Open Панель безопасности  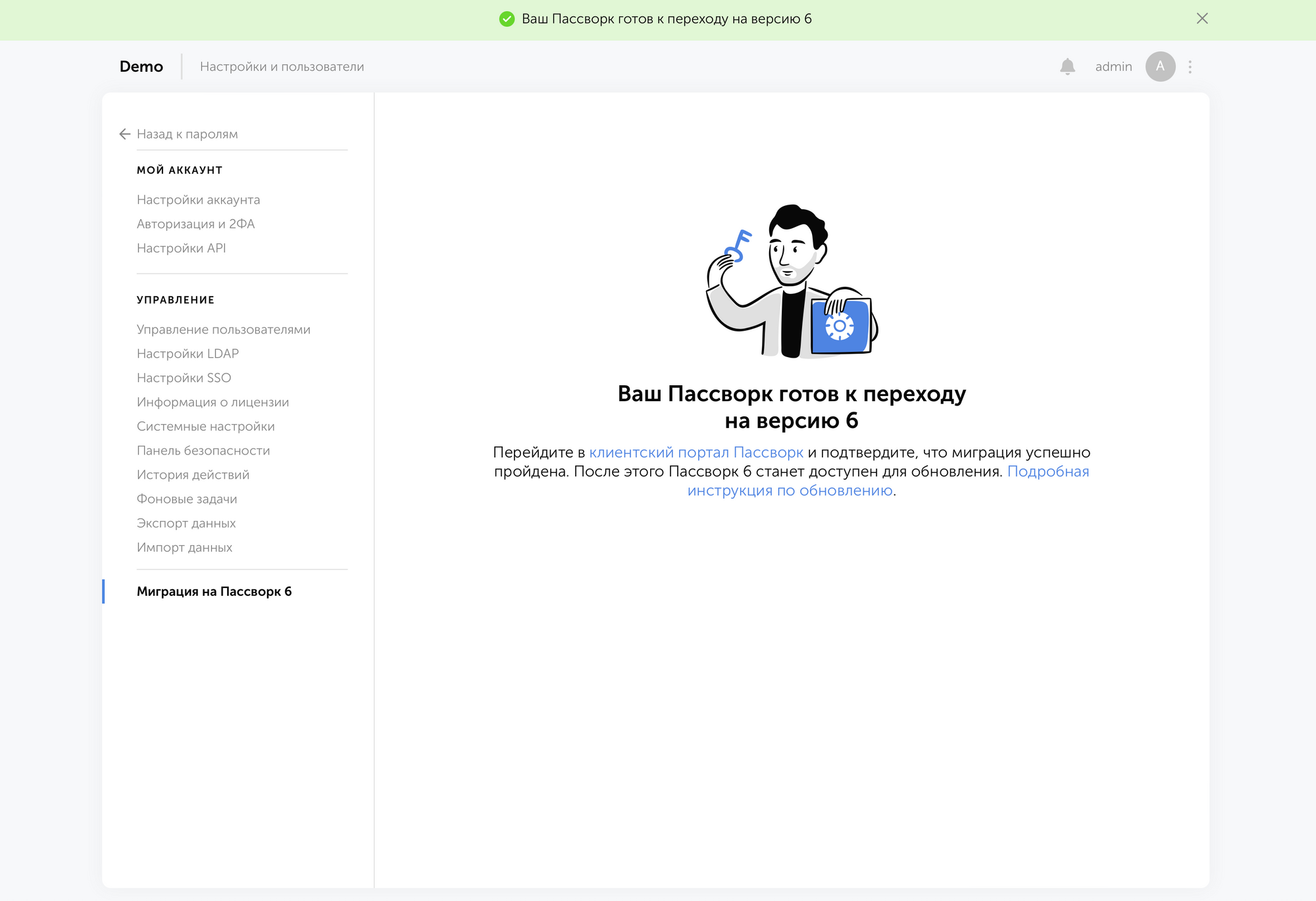203,451
